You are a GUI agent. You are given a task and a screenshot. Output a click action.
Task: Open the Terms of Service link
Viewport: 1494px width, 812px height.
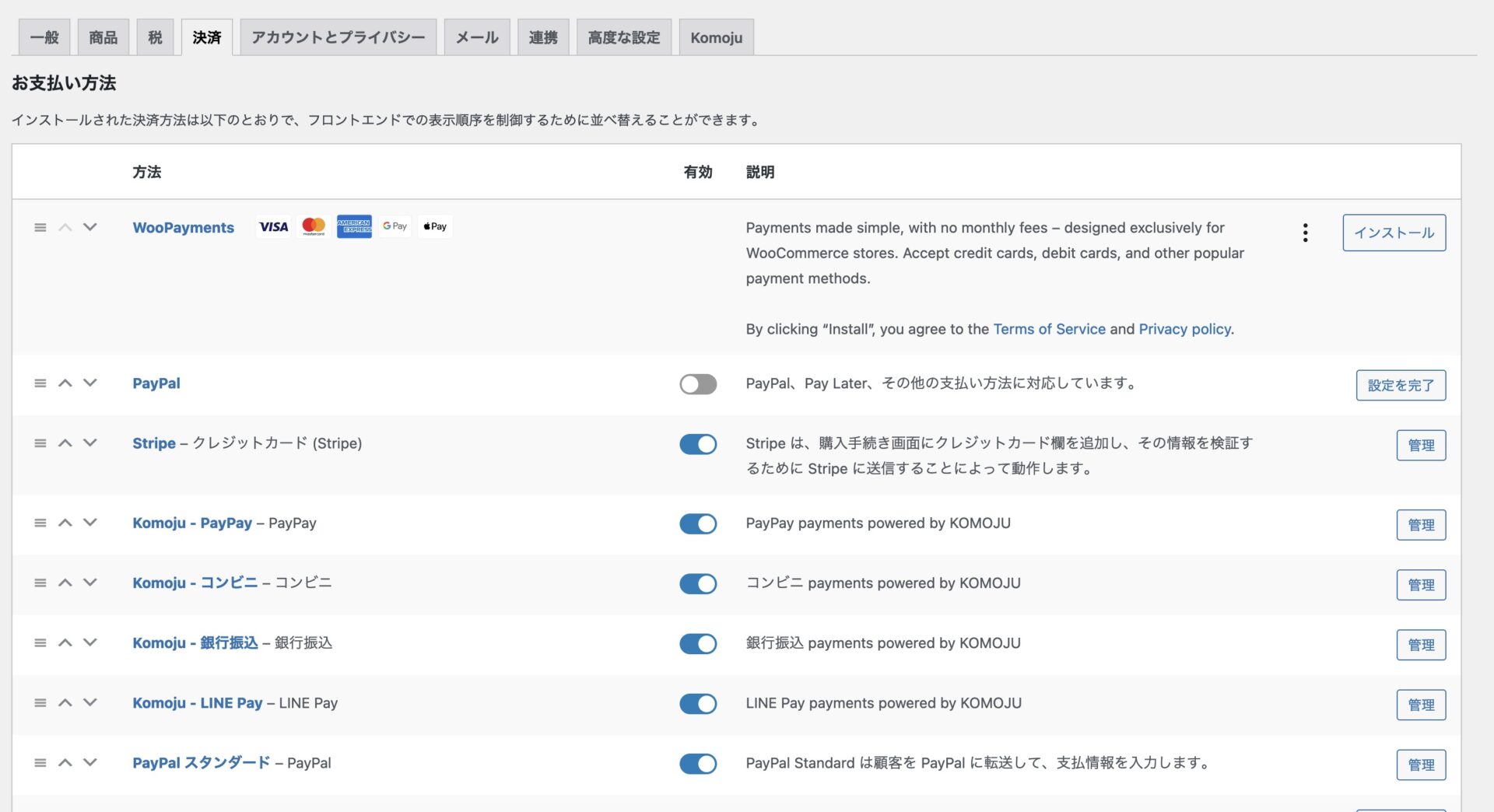(1049, 329)
